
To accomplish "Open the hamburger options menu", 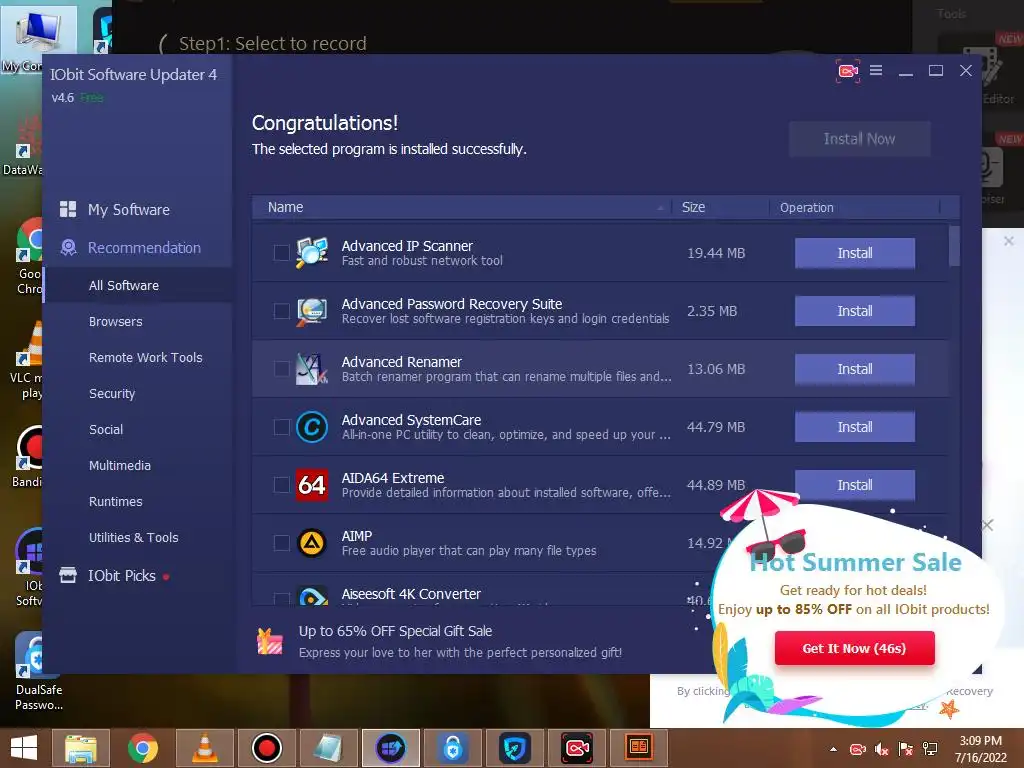I will [x=876, y=70].
